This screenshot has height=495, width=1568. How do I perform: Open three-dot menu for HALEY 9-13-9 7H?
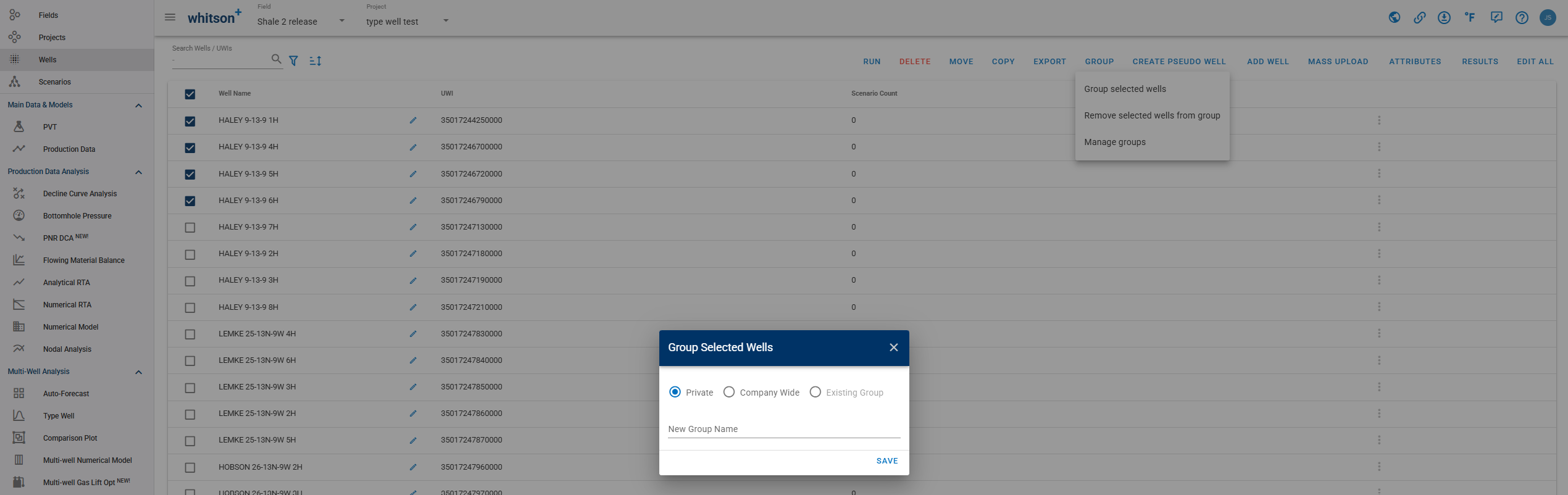coord(1378,227)
